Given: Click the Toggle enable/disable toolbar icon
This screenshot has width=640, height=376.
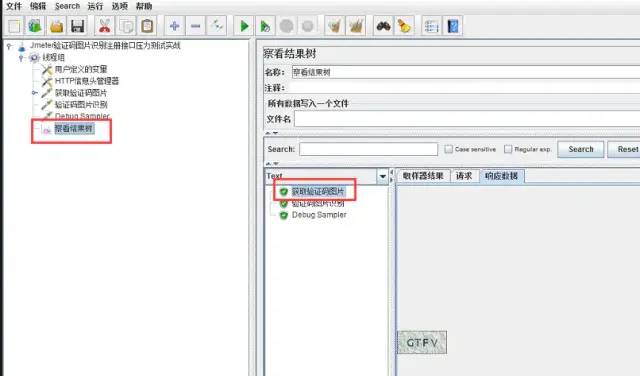Looking at the screenshot, I should [217, 26].
